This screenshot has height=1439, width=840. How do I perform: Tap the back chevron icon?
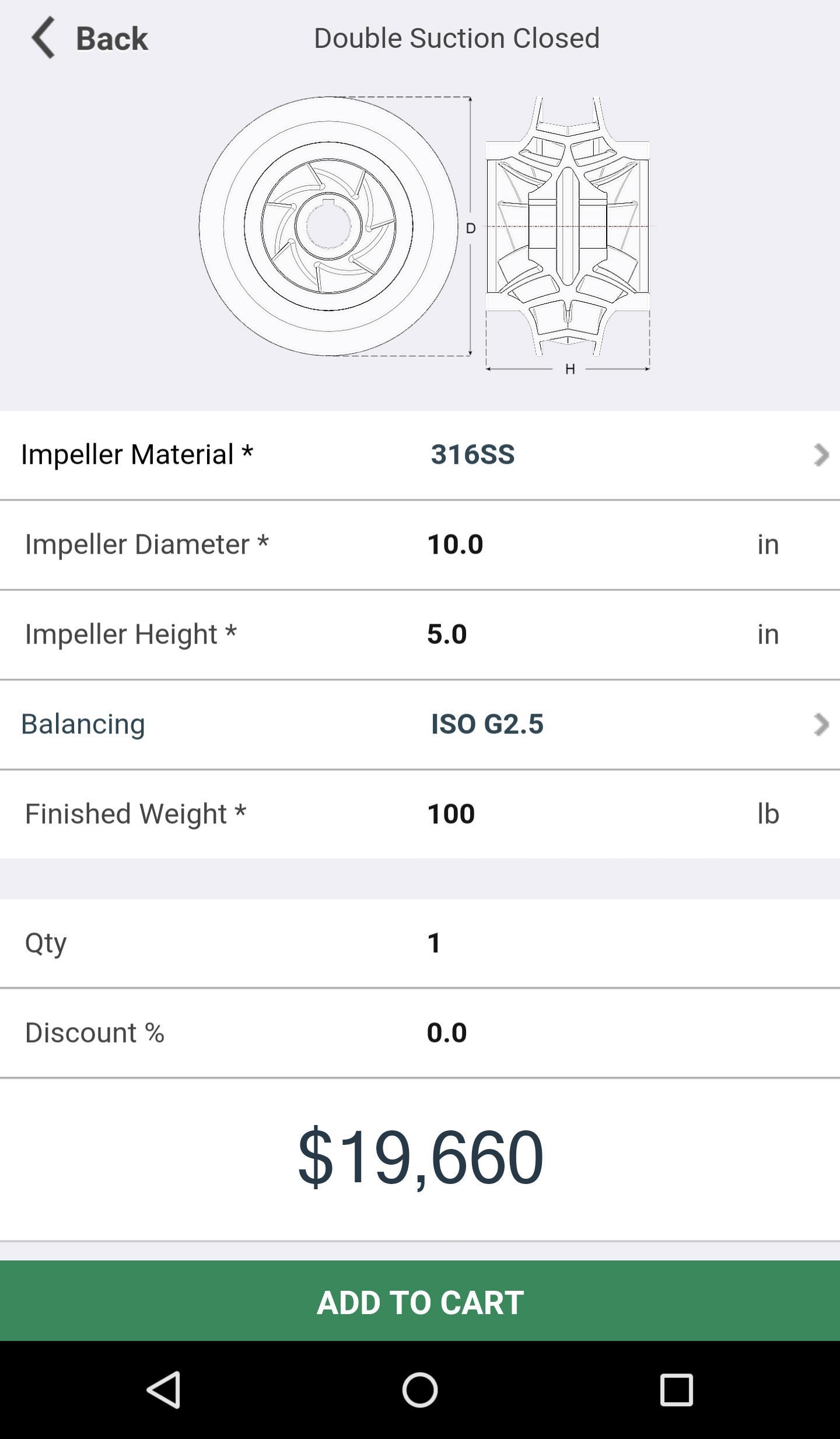pos(43,38)
